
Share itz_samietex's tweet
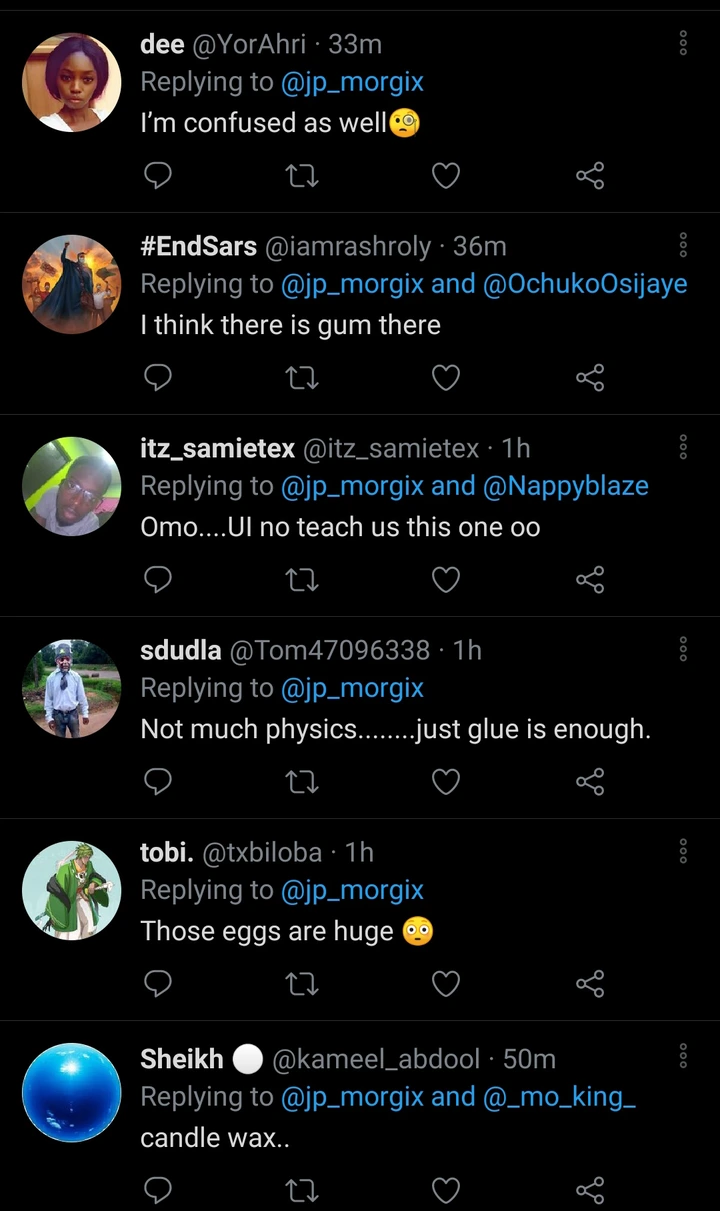point(590,580)
